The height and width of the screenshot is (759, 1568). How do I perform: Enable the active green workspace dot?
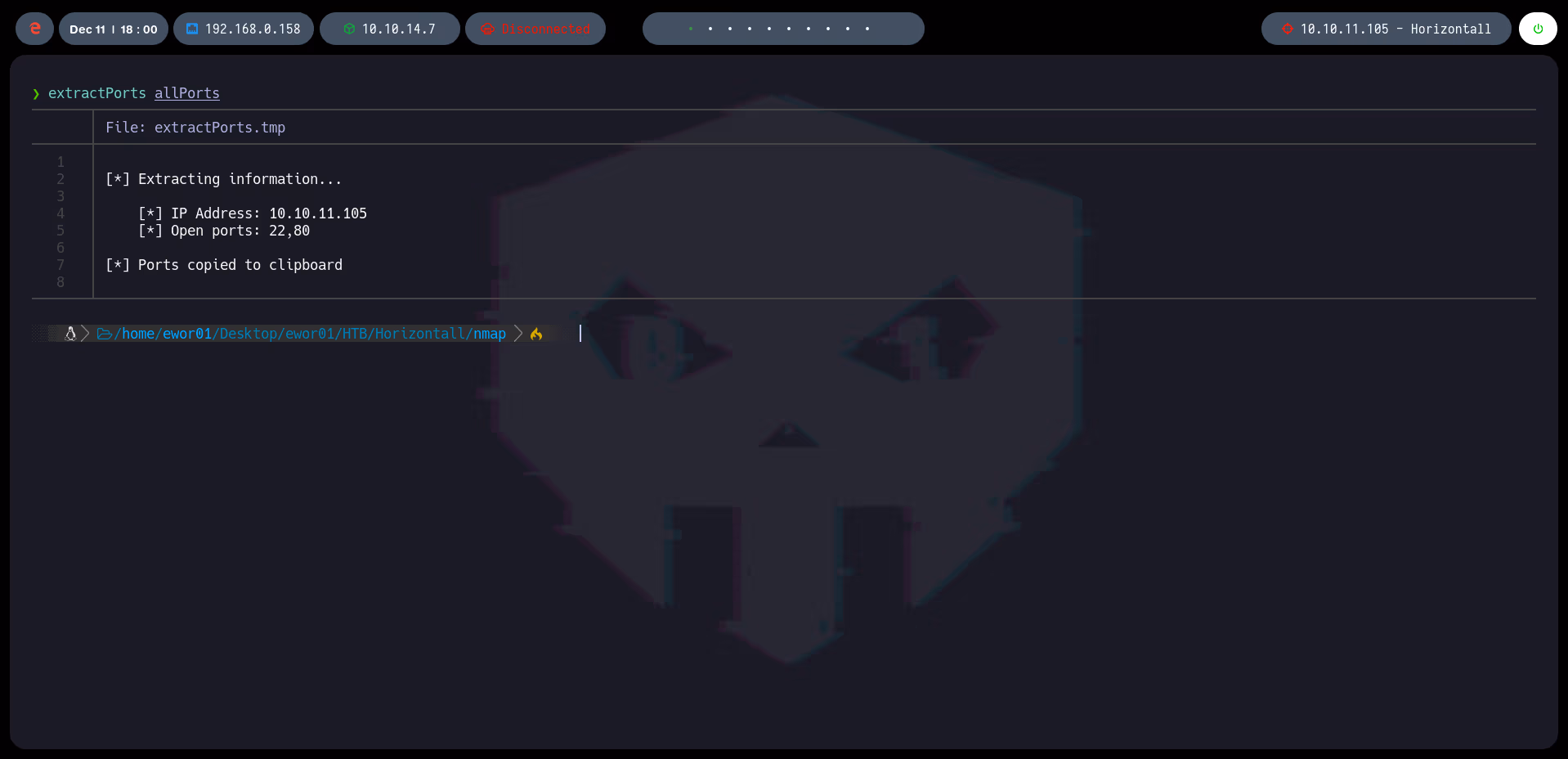click(x=692, y=28)
